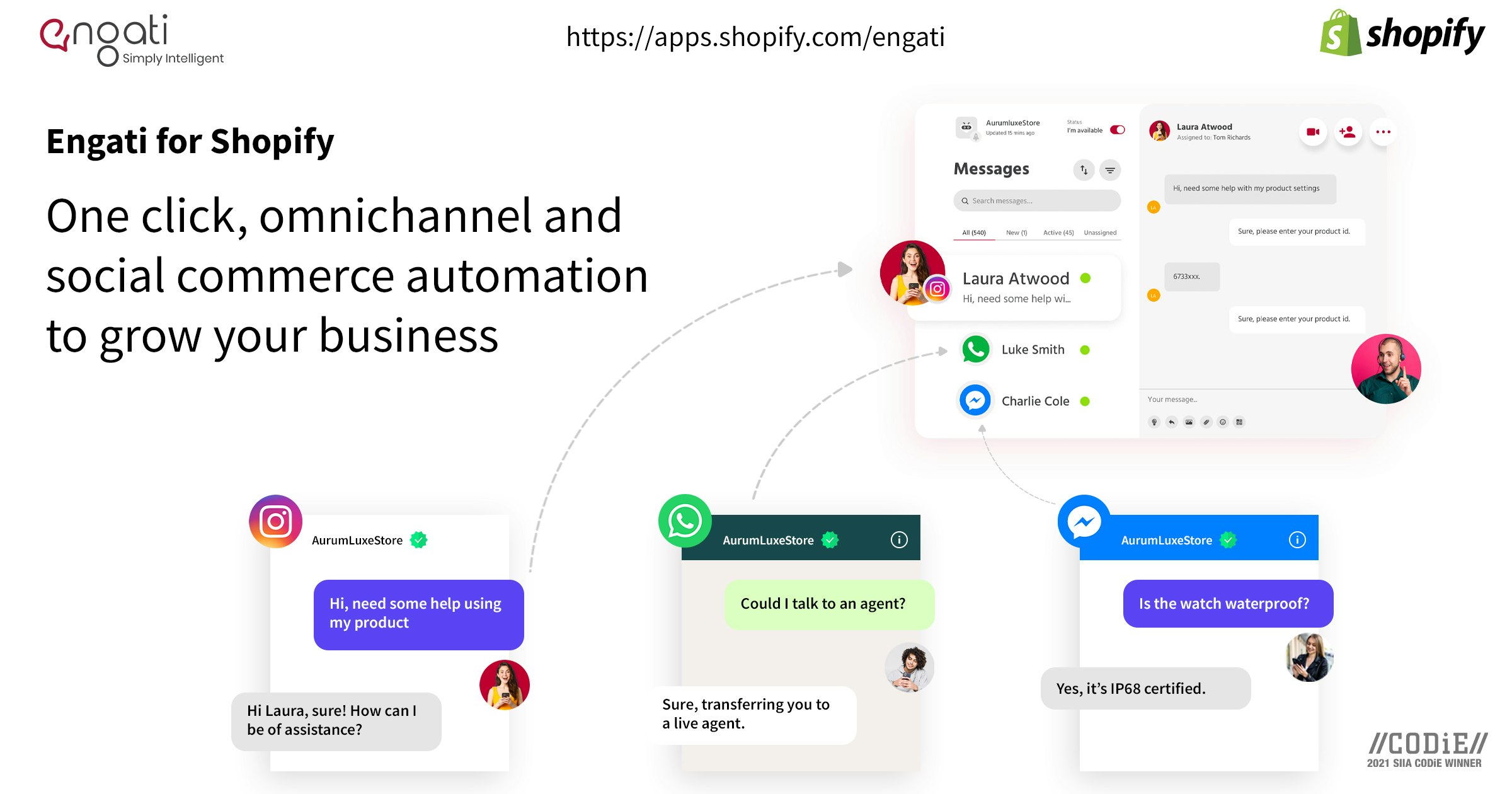Click the image attachment icon in composer

pos(1189,422)
